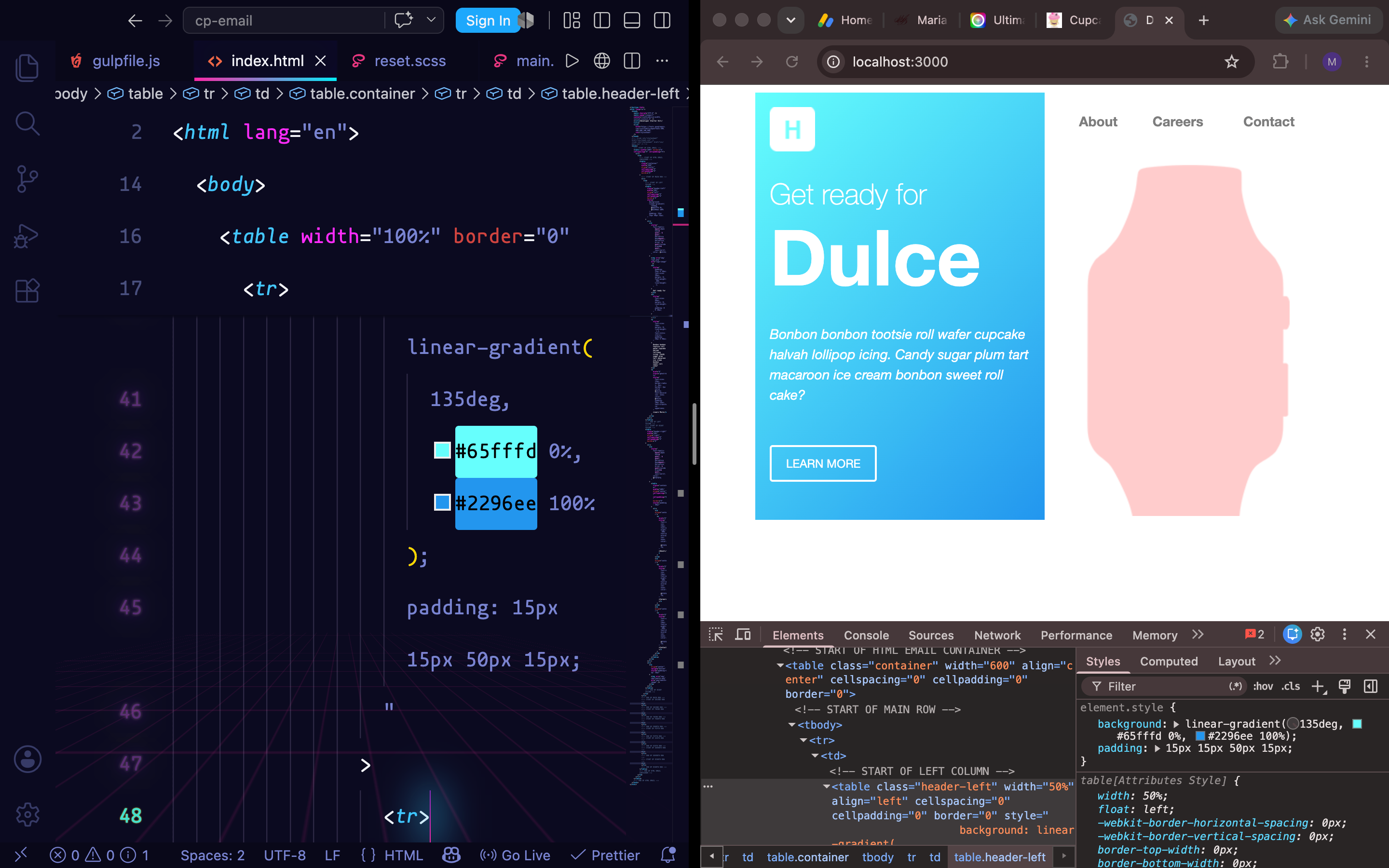Go back in VS Code navigation
1389x868 pixels.
tap(135, 21)
